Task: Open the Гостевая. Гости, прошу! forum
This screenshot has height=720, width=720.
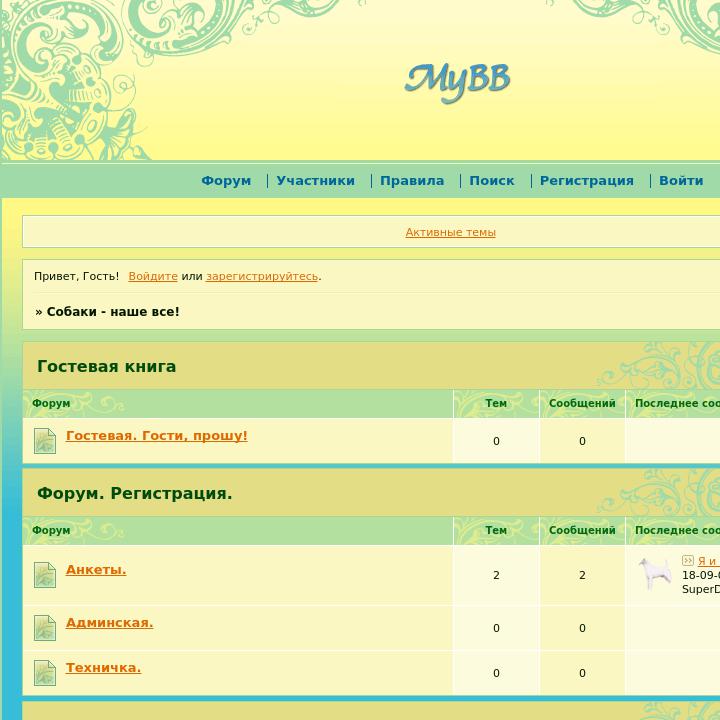Action: click(157, 435)
